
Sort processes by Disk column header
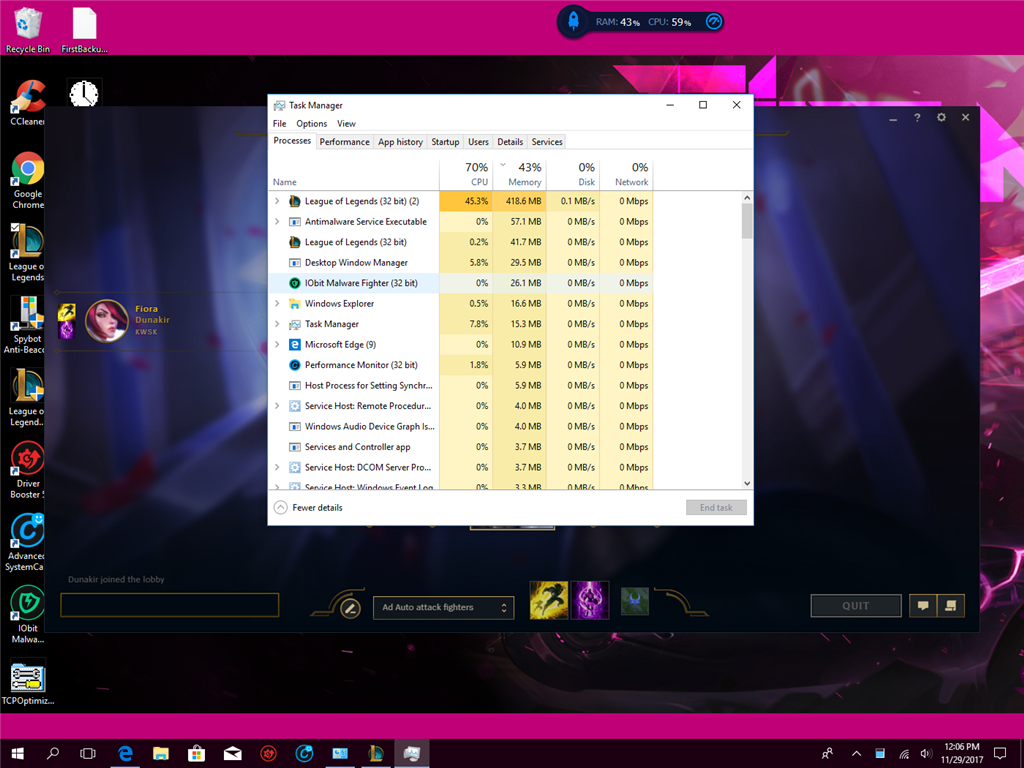coord(573,174)
